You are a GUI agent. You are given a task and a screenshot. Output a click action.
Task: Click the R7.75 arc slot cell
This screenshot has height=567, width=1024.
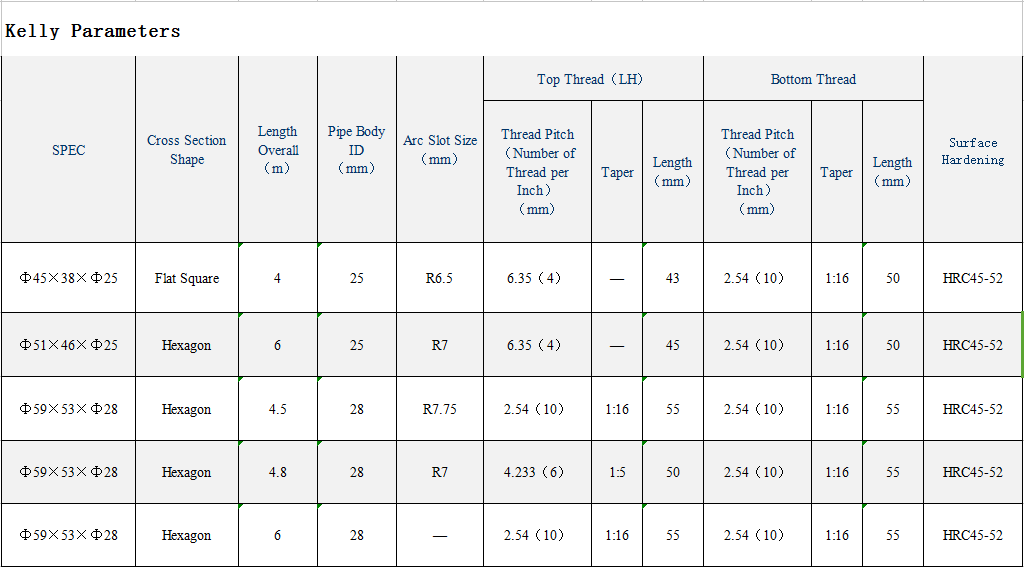tap(439, 409)
